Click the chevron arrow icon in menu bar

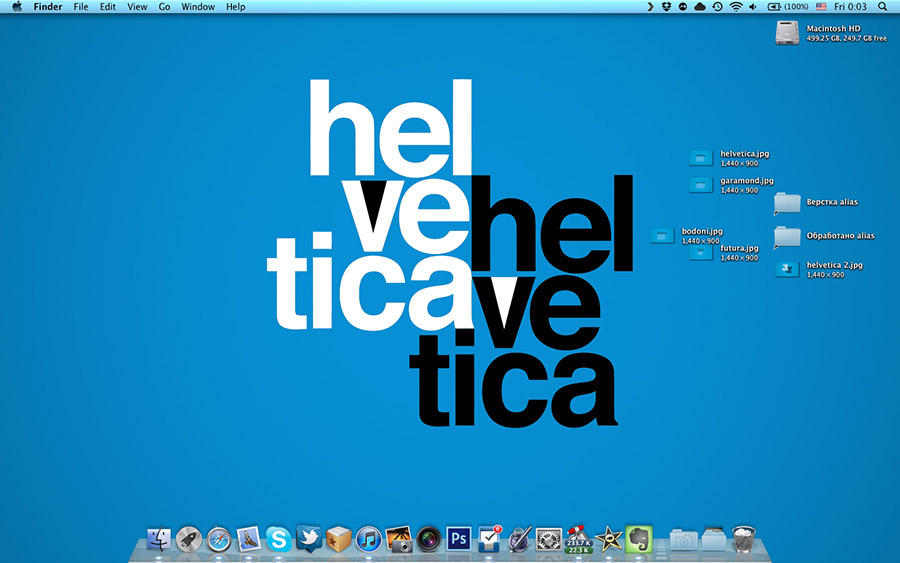click(650, 7)
